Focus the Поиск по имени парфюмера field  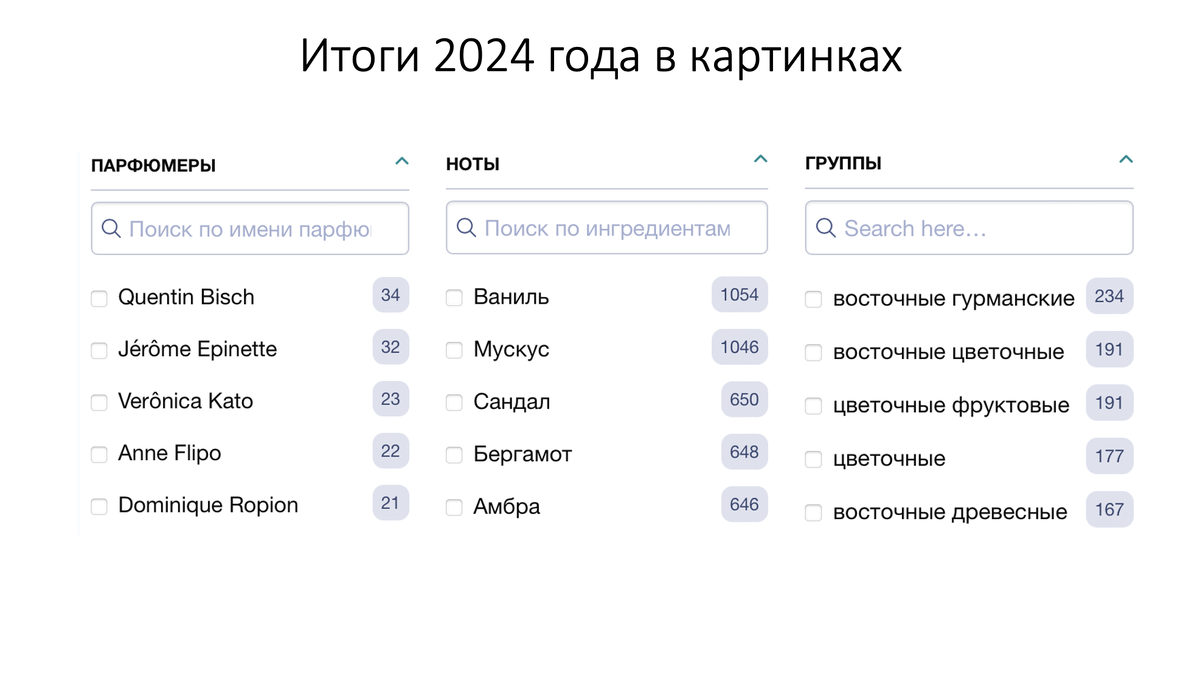[250, 228]
